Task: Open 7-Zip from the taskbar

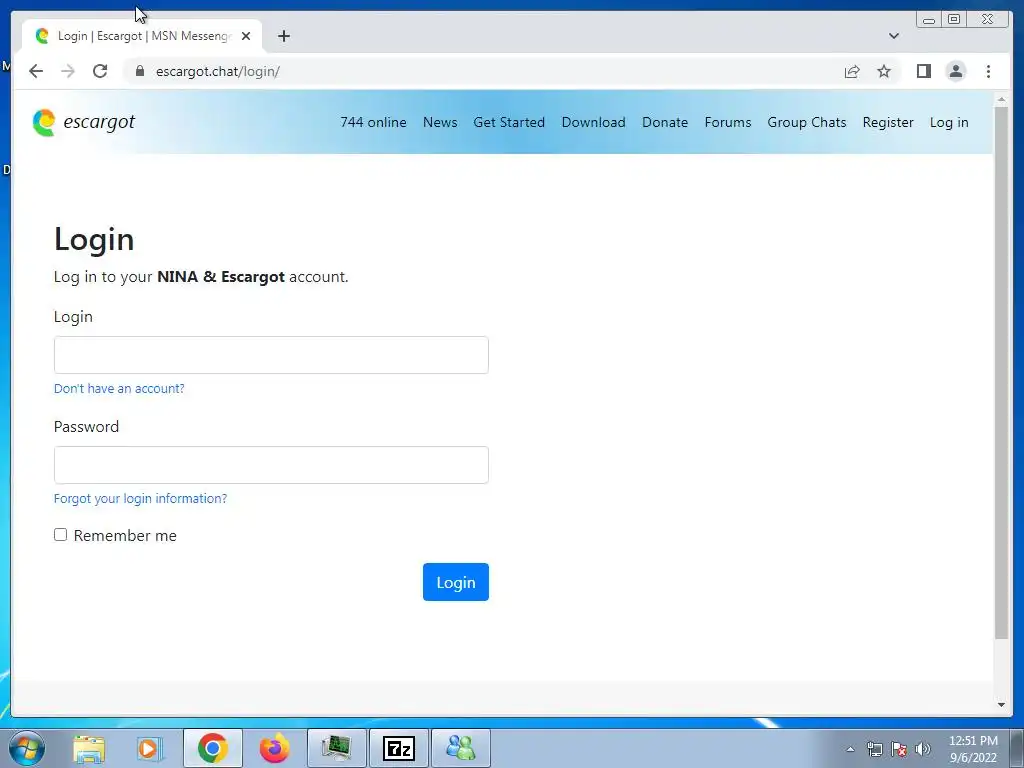Action: (398, 748)
